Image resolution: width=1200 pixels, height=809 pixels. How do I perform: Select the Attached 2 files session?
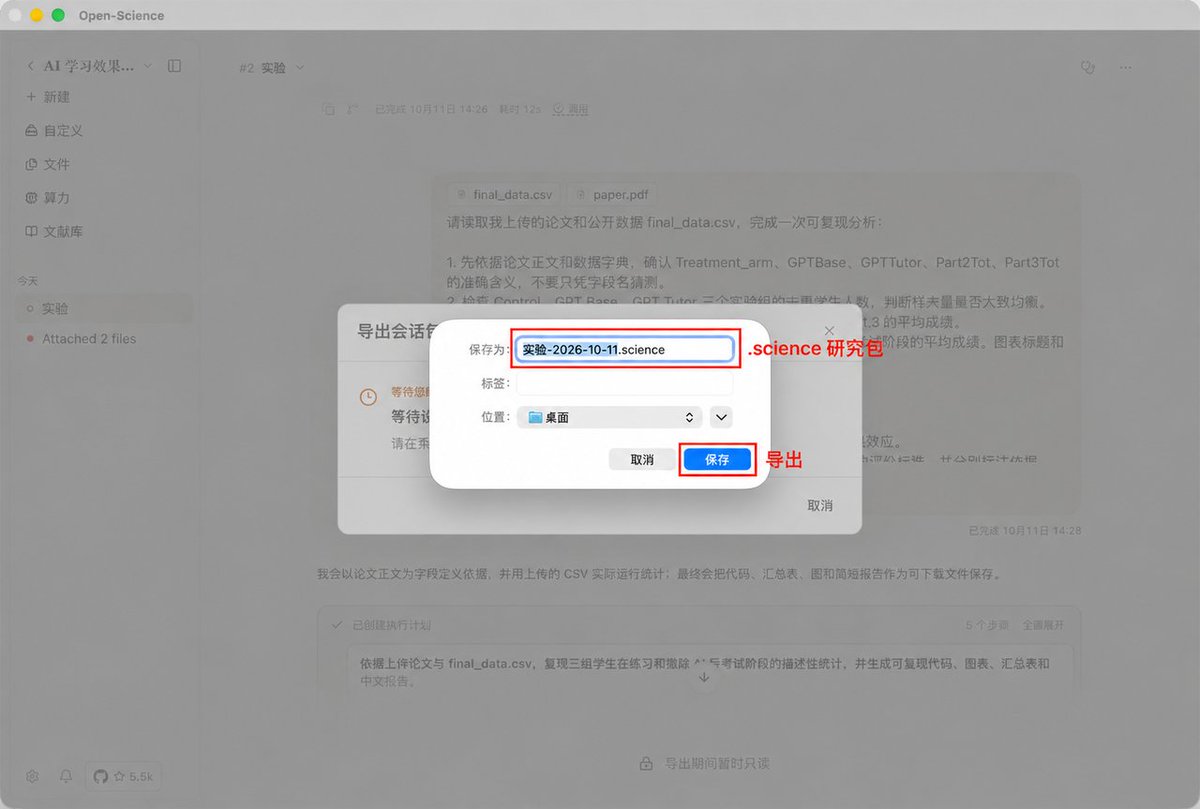(x=107, y=339)
